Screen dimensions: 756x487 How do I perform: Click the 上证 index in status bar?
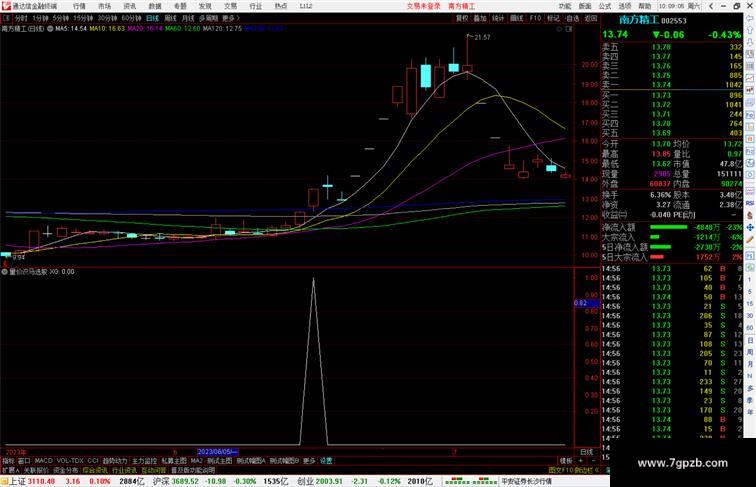[x=17, y=481]
